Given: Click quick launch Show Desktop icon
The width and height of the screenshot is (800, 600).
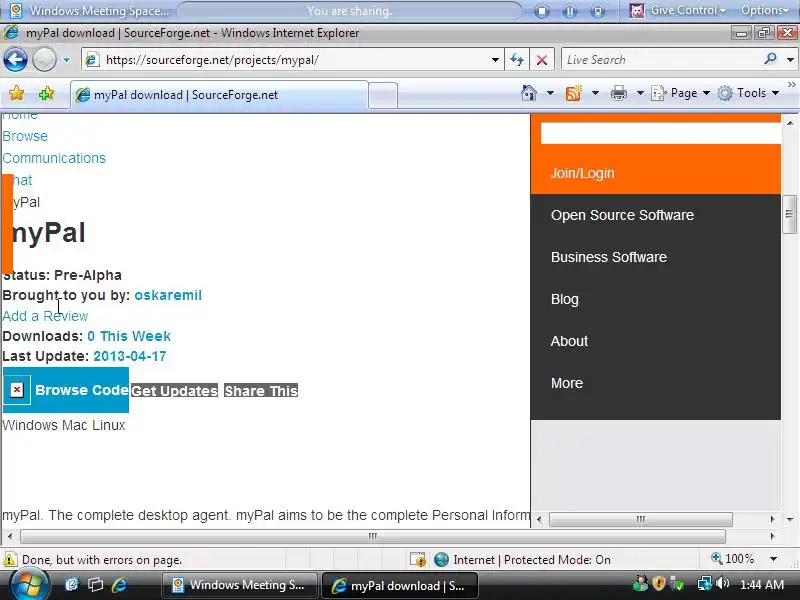Looking at the screenshot, I should pos(71,585).
